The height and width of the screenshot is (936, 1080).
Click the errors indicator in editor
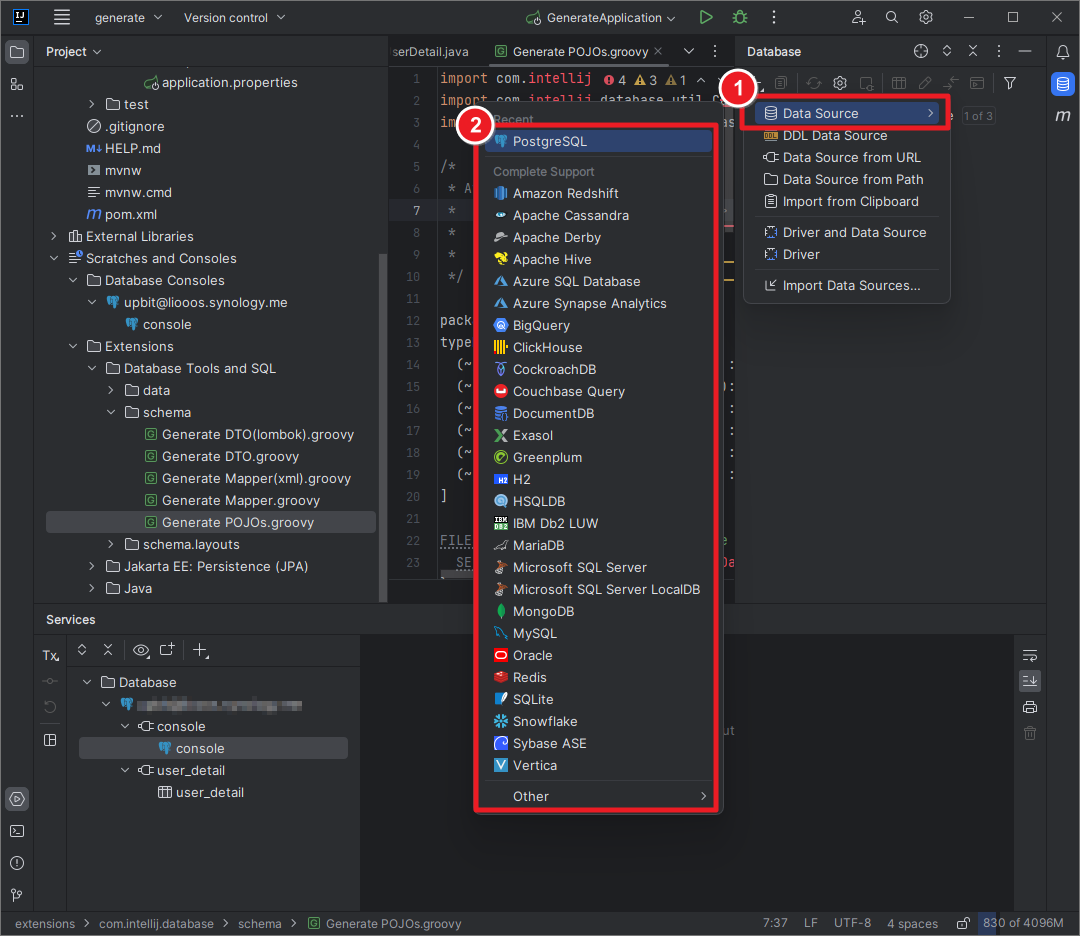[615, 81]
